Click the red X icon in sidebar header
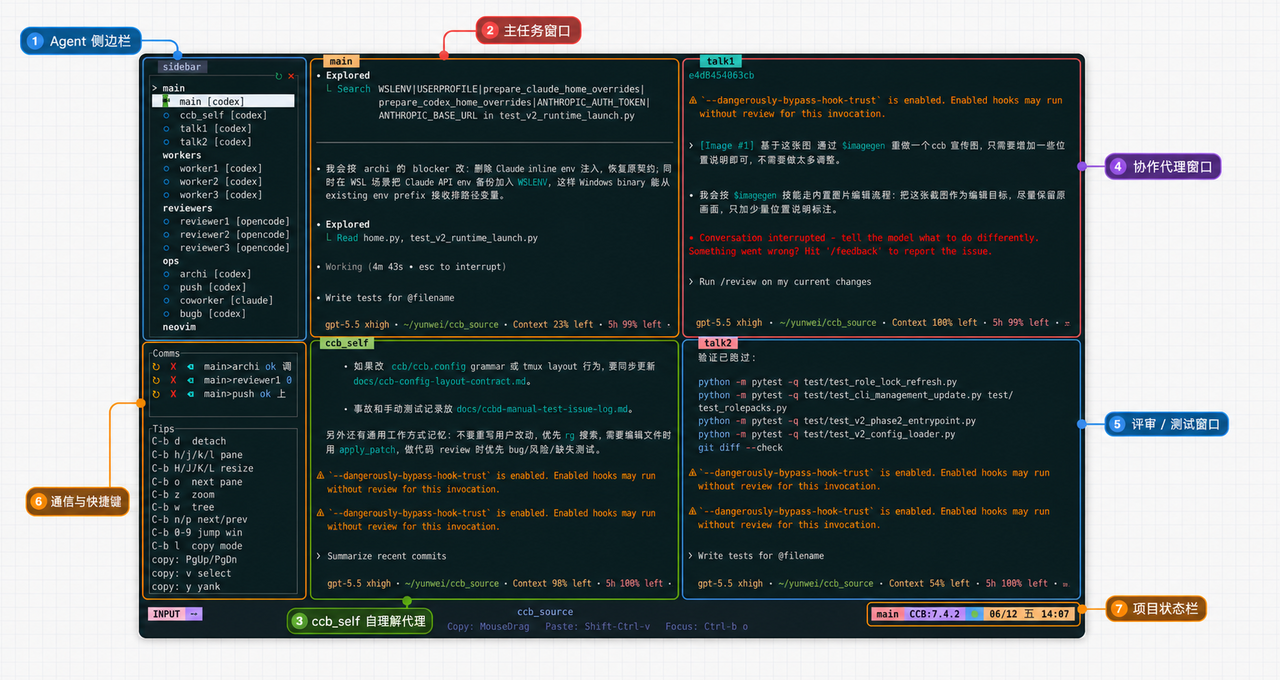The height and width of the screenshot is (680, 1280). coord(291,76)
